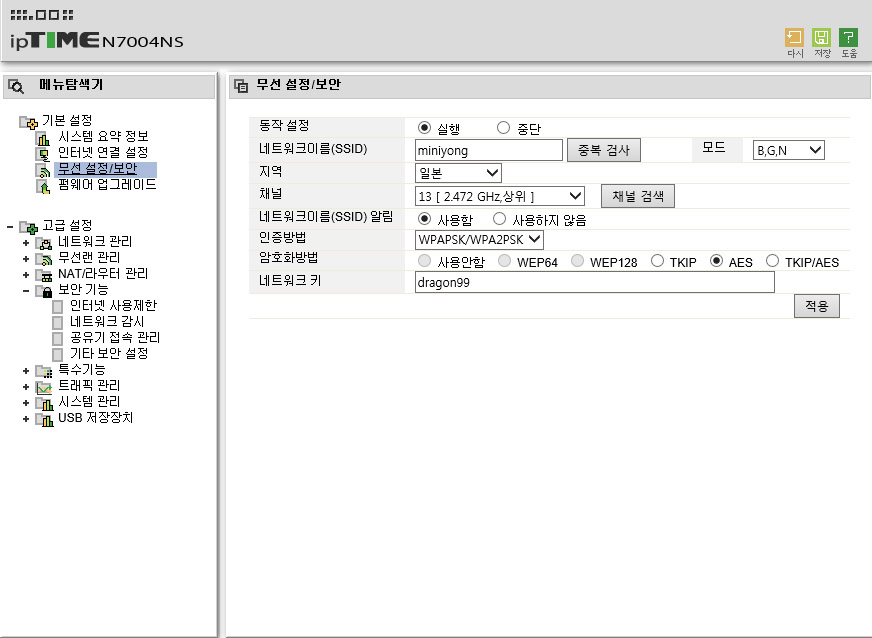
Task: Open 인터넷 사용제한 menu item
Action: point(113,305)
